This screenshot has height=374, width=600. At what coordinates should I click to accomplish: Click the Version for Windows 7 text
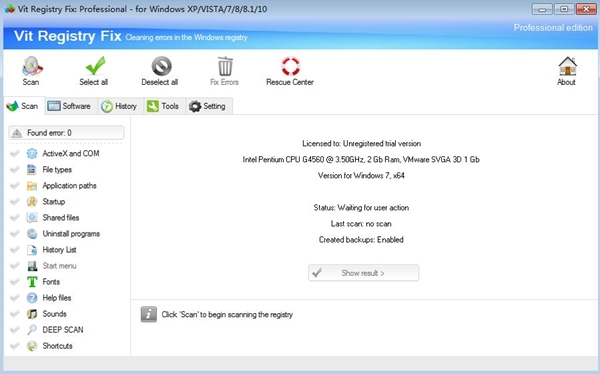[361, 176]
